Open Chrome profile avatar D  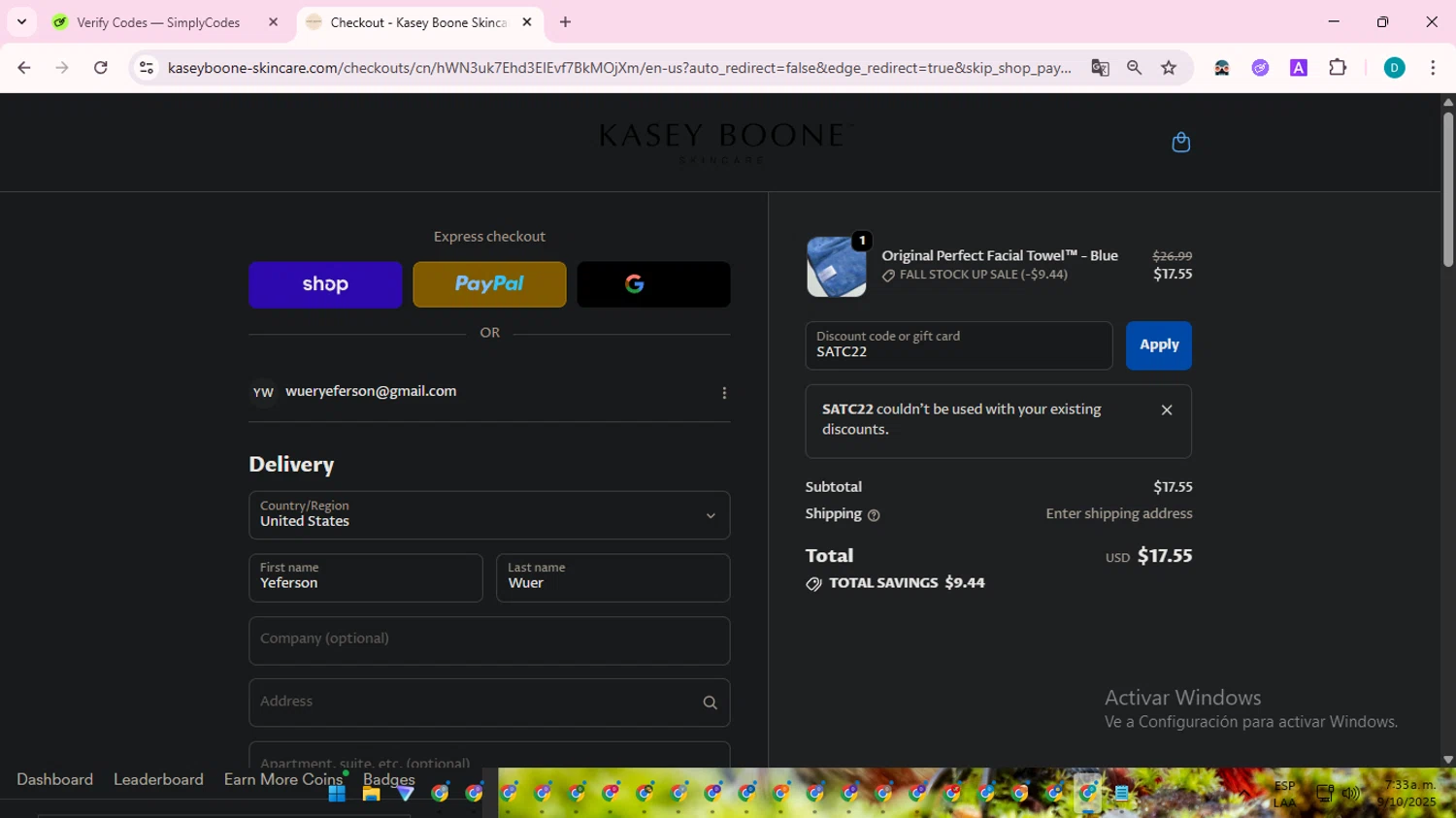[1394, 68]
